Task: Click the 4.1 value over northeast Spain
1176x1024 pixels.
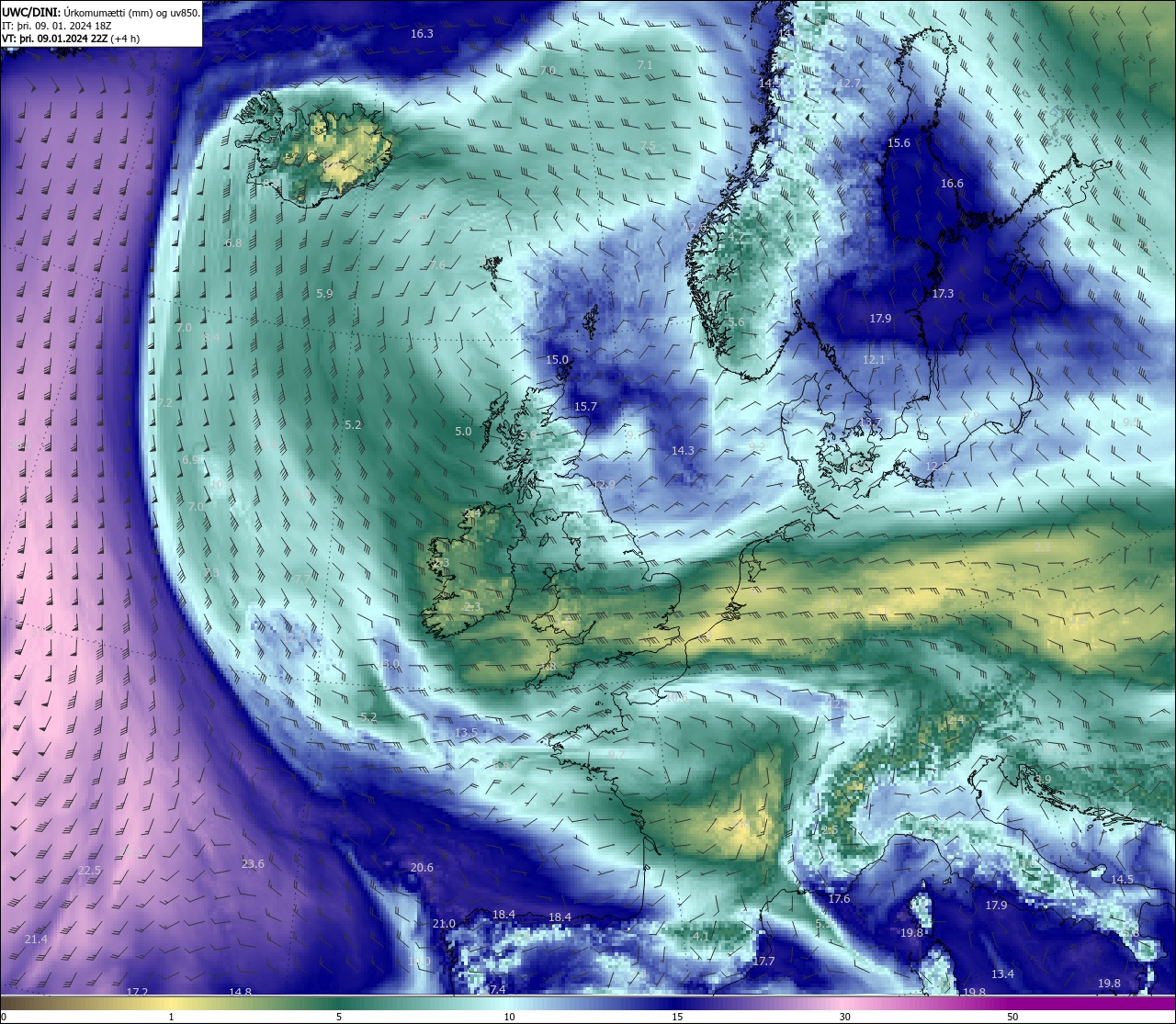Action: [x=701, y=936]
